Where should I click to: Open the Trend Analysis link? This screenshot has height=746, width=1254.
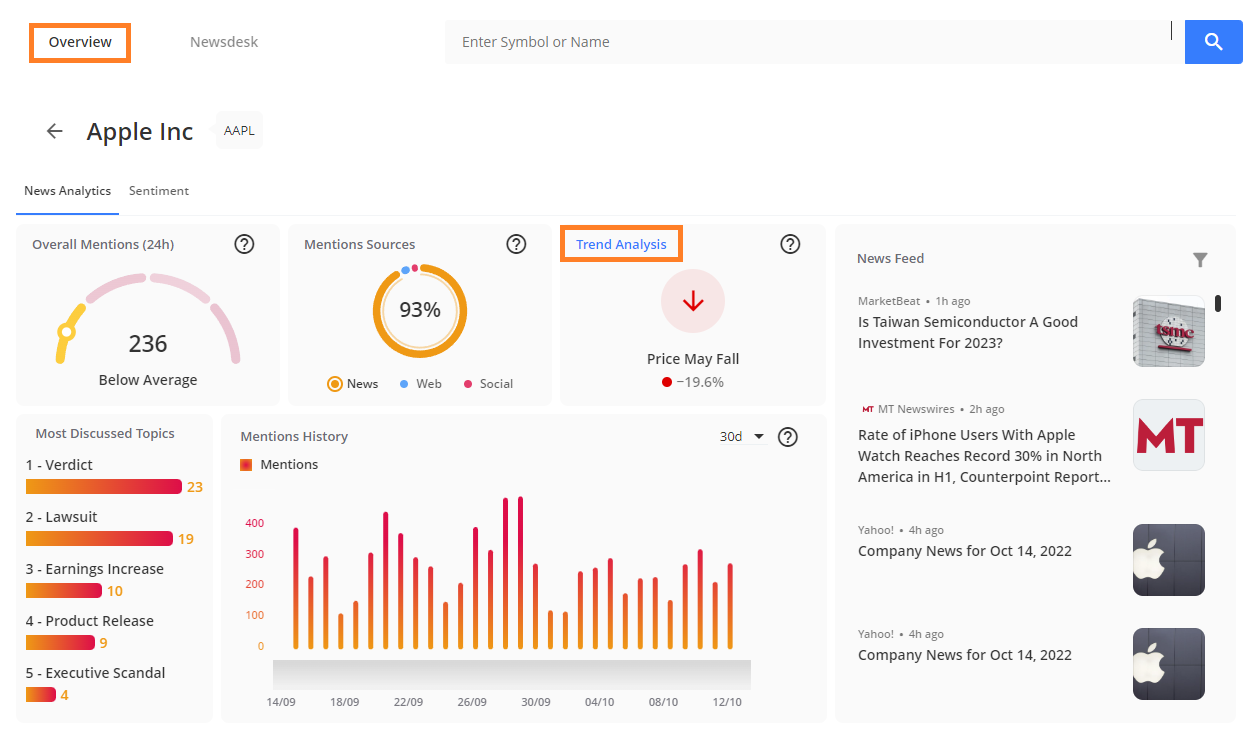621,244
